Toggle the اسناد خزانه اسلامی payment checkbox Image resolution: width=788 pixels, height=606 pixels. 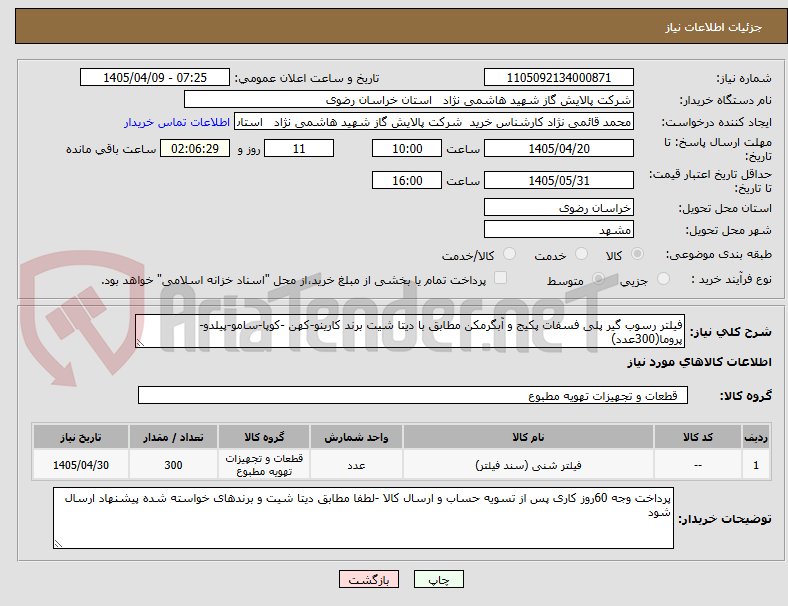click(x=501, y=278)
